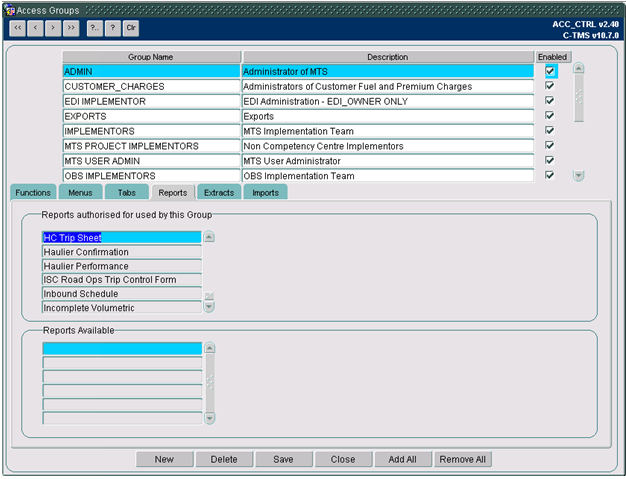The width and height of the screenshot is (626, 479).
Task: Click the 'MTS Implementation Team' description
Action: pyautogui.click(x=388, y=131)
